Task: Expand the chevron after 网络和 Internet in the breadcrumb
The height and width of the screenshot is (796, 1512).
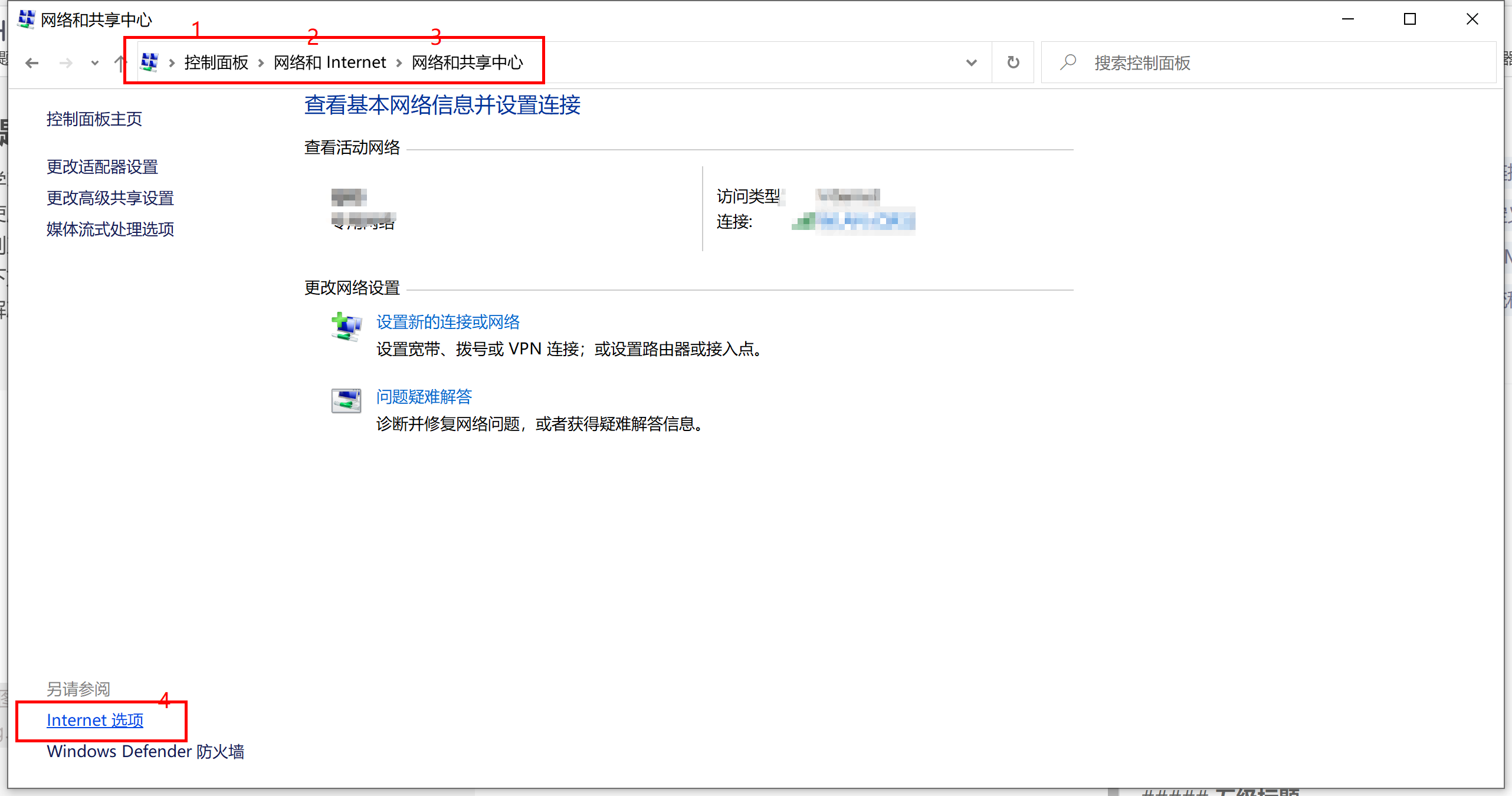Action: (x=399, y=63)
